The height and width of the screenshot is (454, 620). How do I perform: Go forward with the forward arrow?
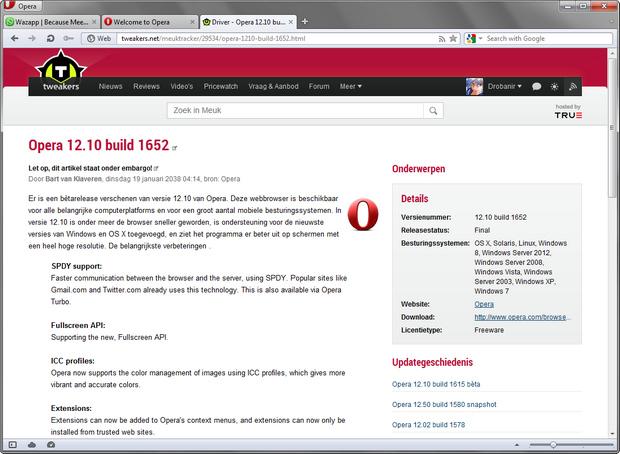32,38
